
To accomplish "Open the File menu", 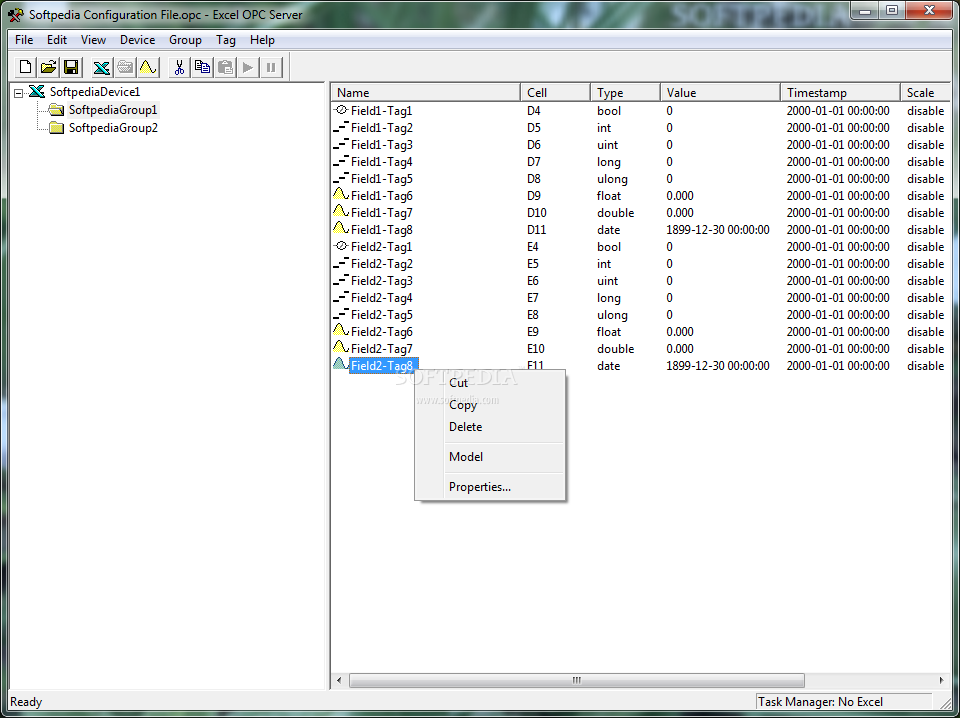I will 24,40.
